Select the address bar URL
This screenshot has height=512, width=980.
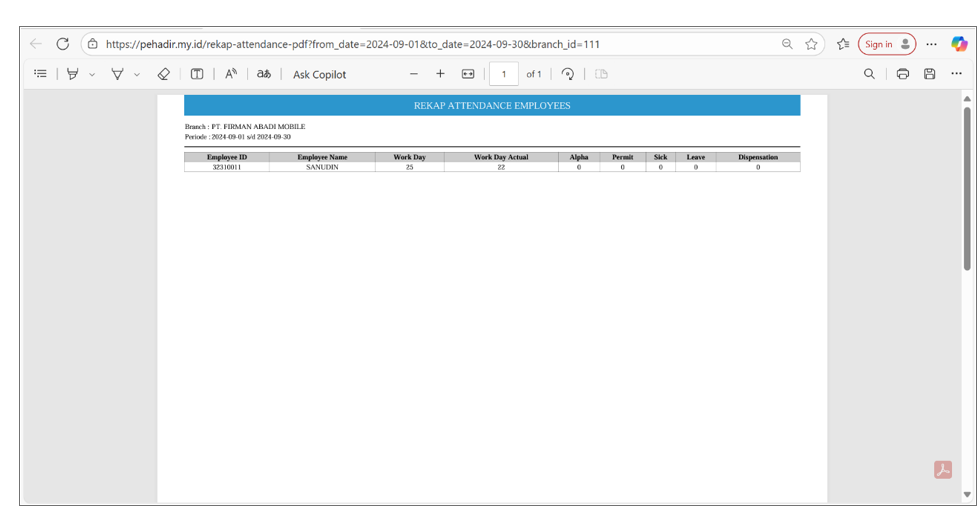coord(352,44)
